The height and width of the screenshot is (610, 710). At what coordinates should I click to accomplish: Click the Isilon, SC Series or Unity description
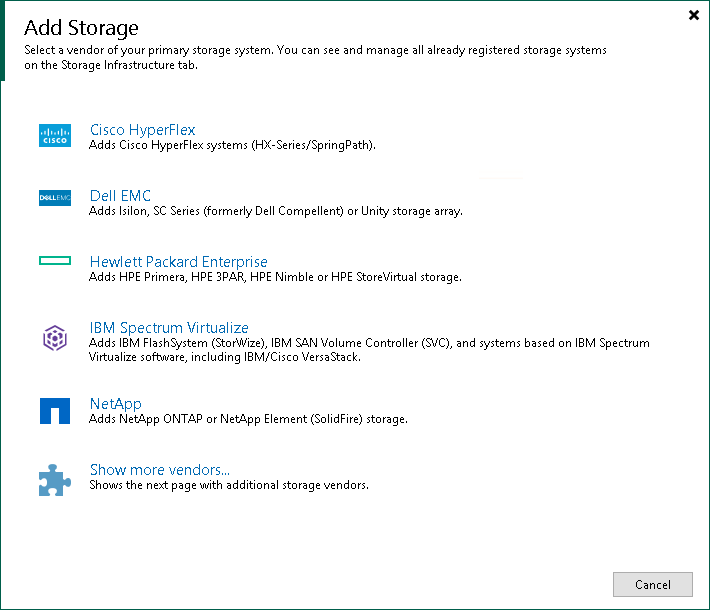coord(276,211)
